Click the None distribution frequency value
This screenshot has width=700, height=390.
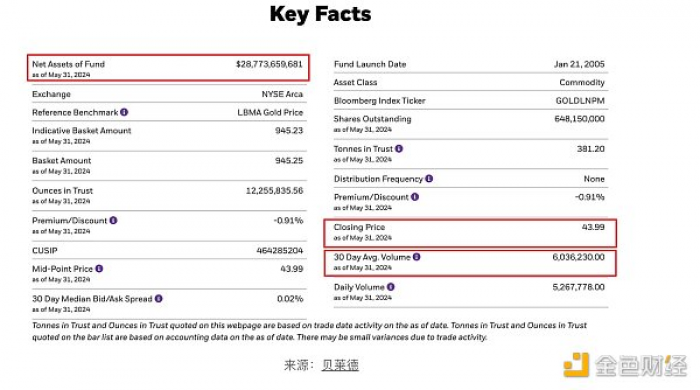pos(594,179)
